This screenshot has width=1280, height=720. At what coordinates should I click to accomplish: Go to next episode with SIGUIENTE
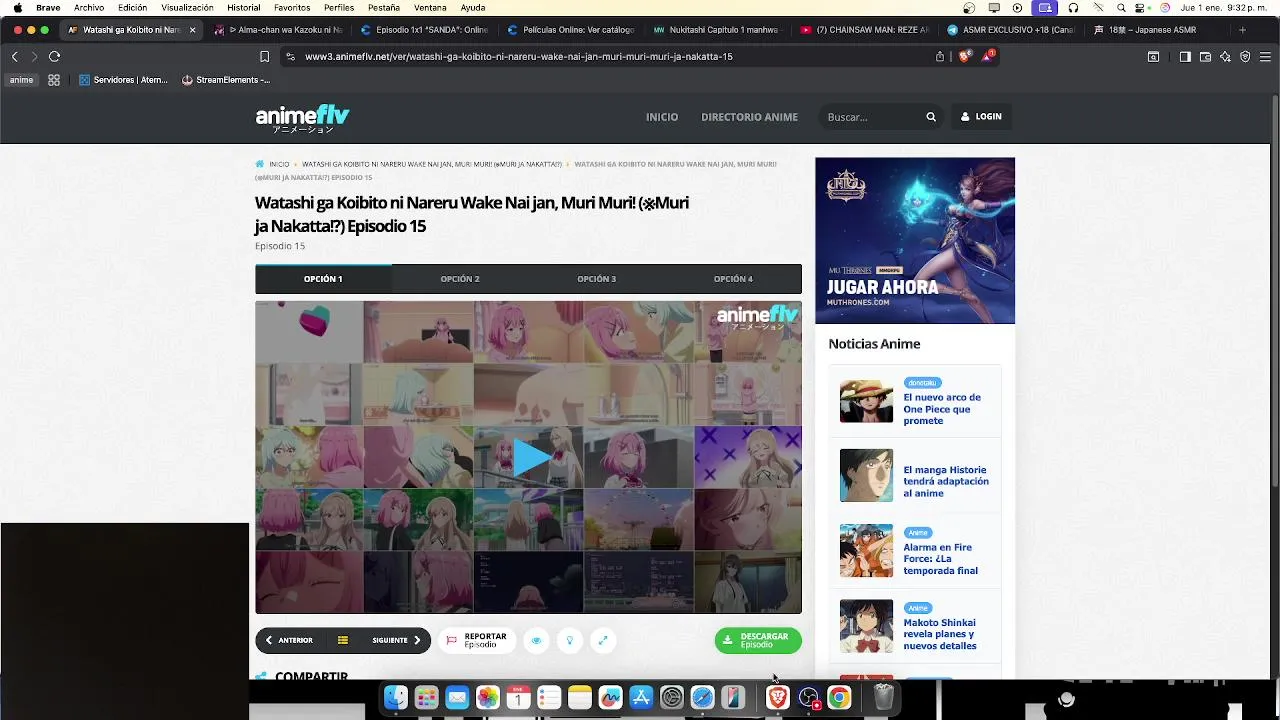point(396,640)
